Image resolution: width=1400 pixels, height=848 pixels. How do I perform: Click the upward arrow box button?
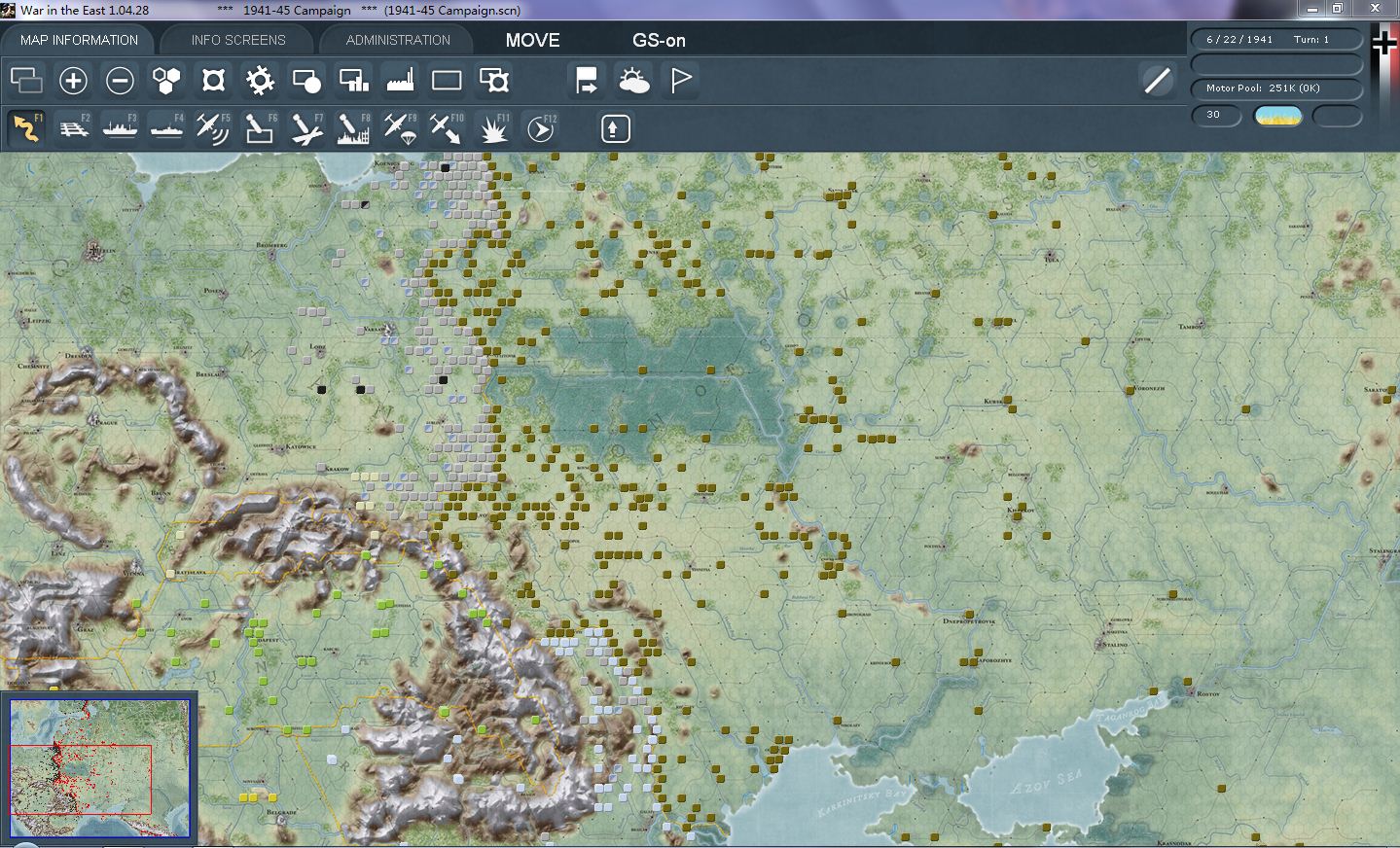[615, 128]
